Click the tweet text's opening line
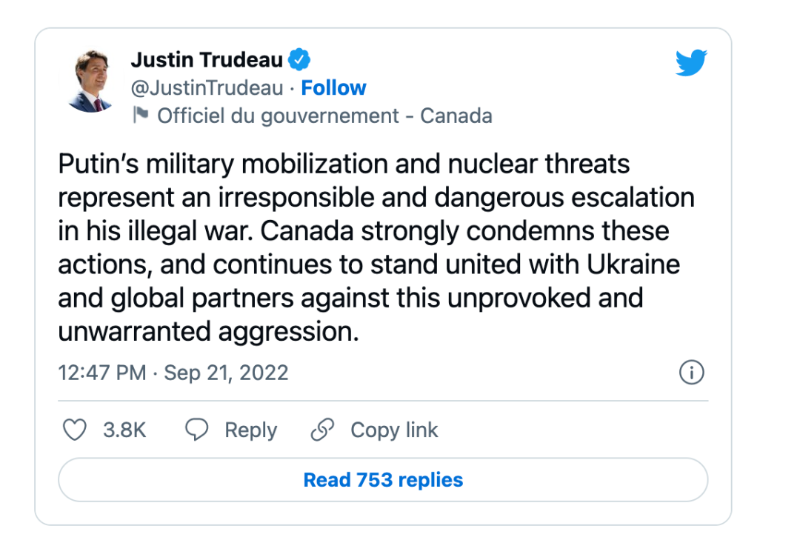 [344, 164]
